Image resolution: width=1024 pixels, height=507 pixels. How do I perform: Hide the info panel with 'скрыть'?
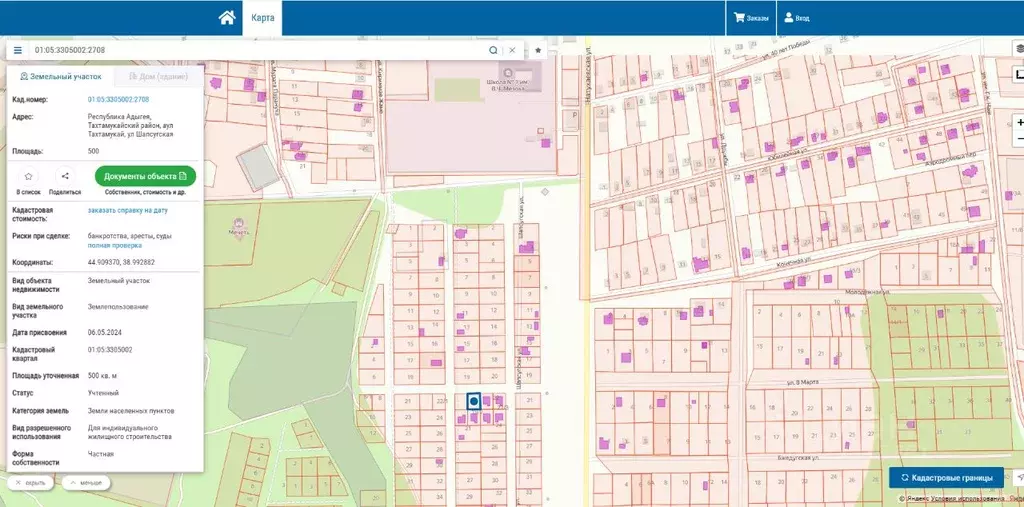30,482
